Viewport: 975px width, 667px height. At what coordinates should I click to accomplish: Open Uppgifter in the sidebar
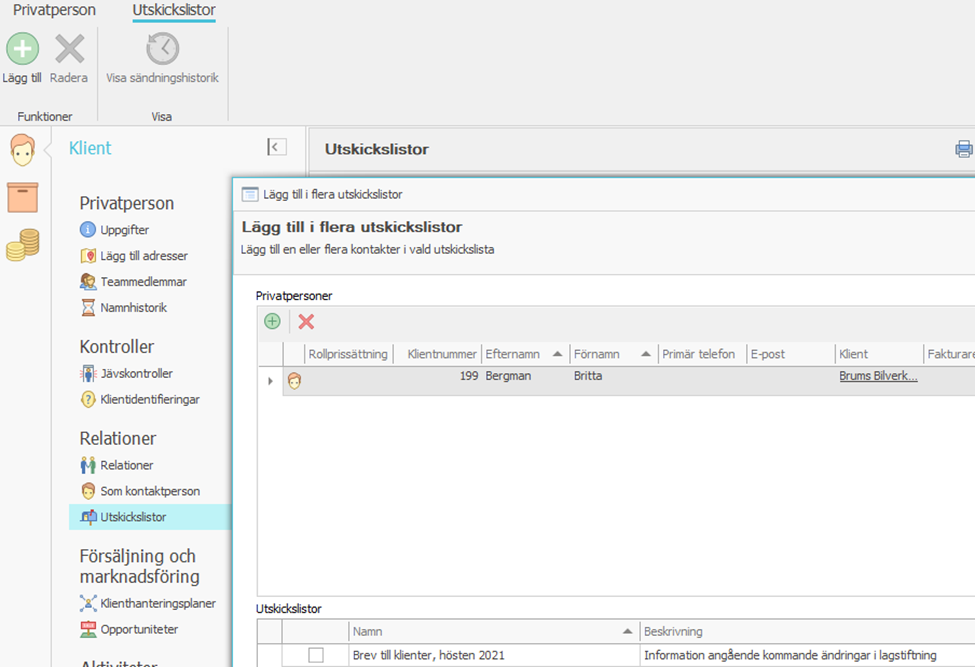(124, 230)
